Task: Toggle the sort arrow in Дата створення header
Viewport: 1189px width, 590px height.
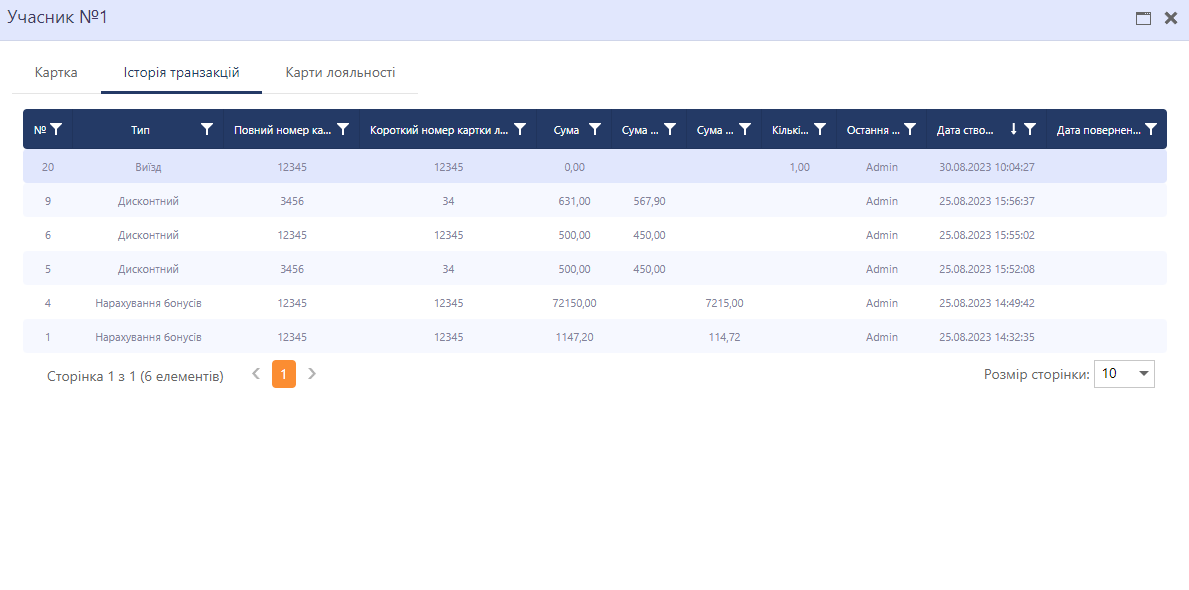Action: (1013, 129)
